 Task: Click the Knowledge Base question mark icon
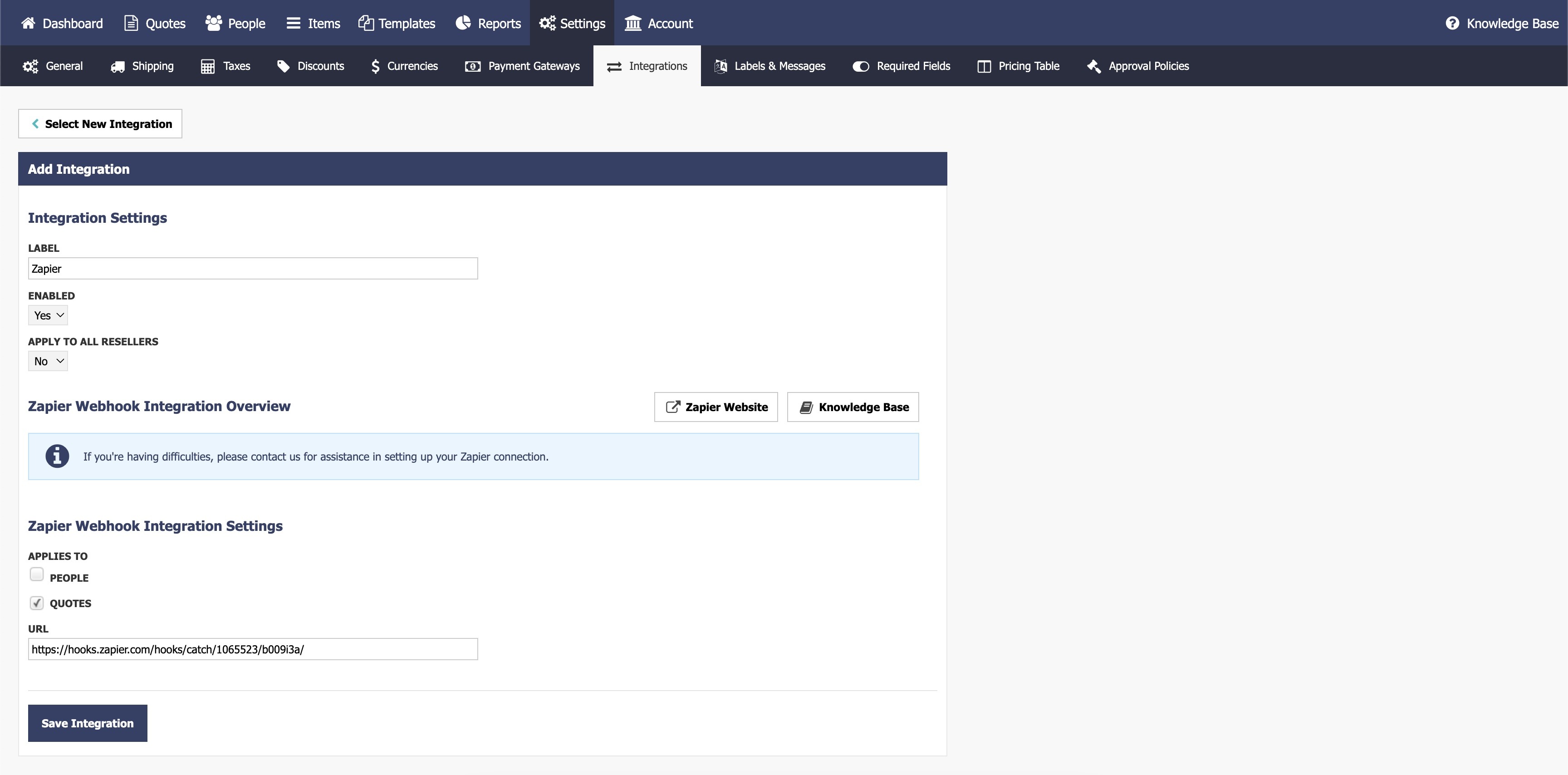tap(1452, 23)
